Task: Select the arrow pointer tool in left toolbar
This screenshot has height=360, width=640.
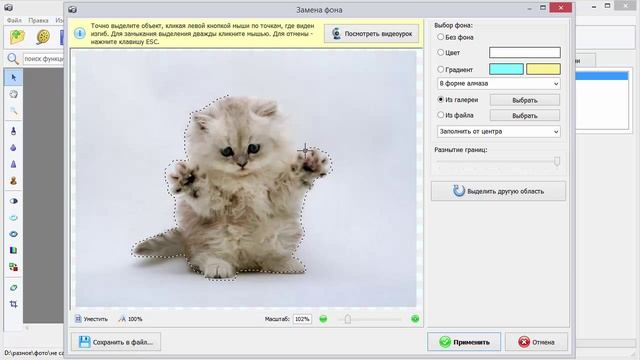Action: (x=13, y=78)
